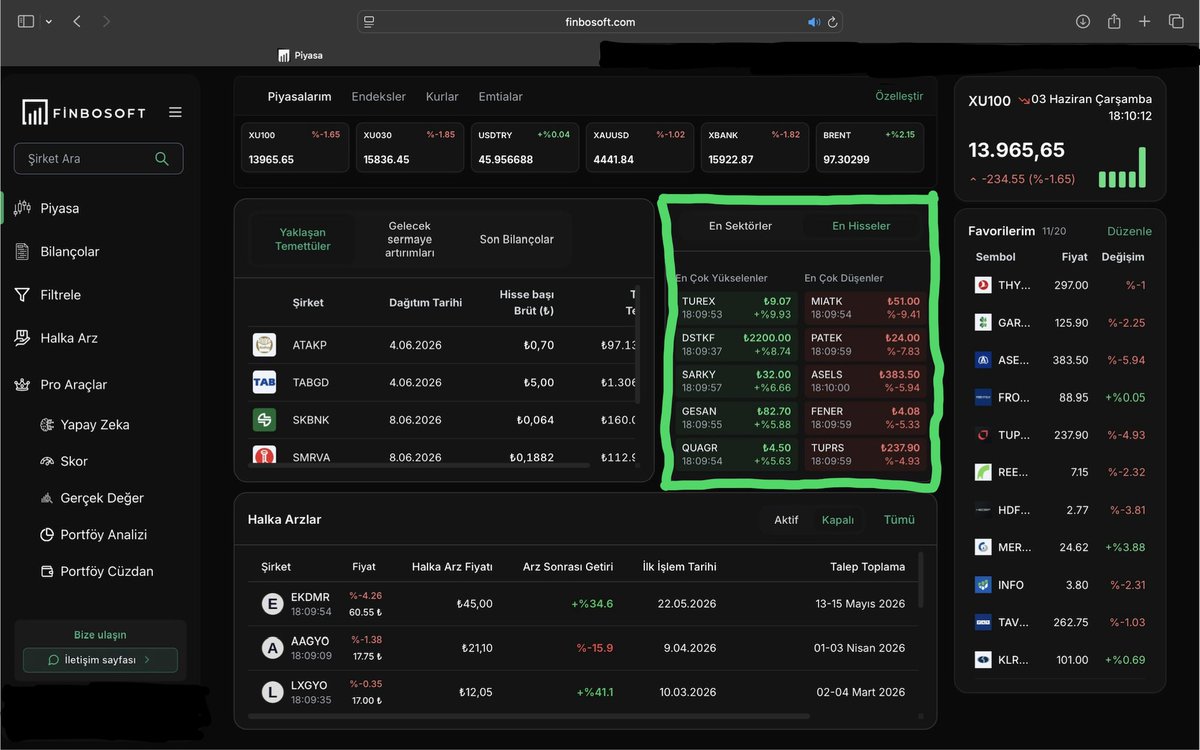
Task: Click the LXGYO letter avatar
Action: point(272,692)
